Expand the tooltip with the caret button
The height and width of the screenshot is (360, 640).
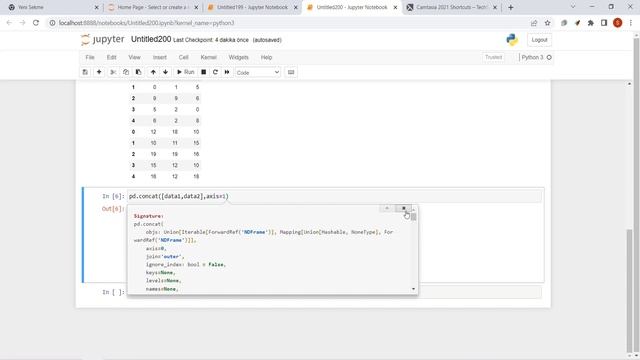click(387, 209)
